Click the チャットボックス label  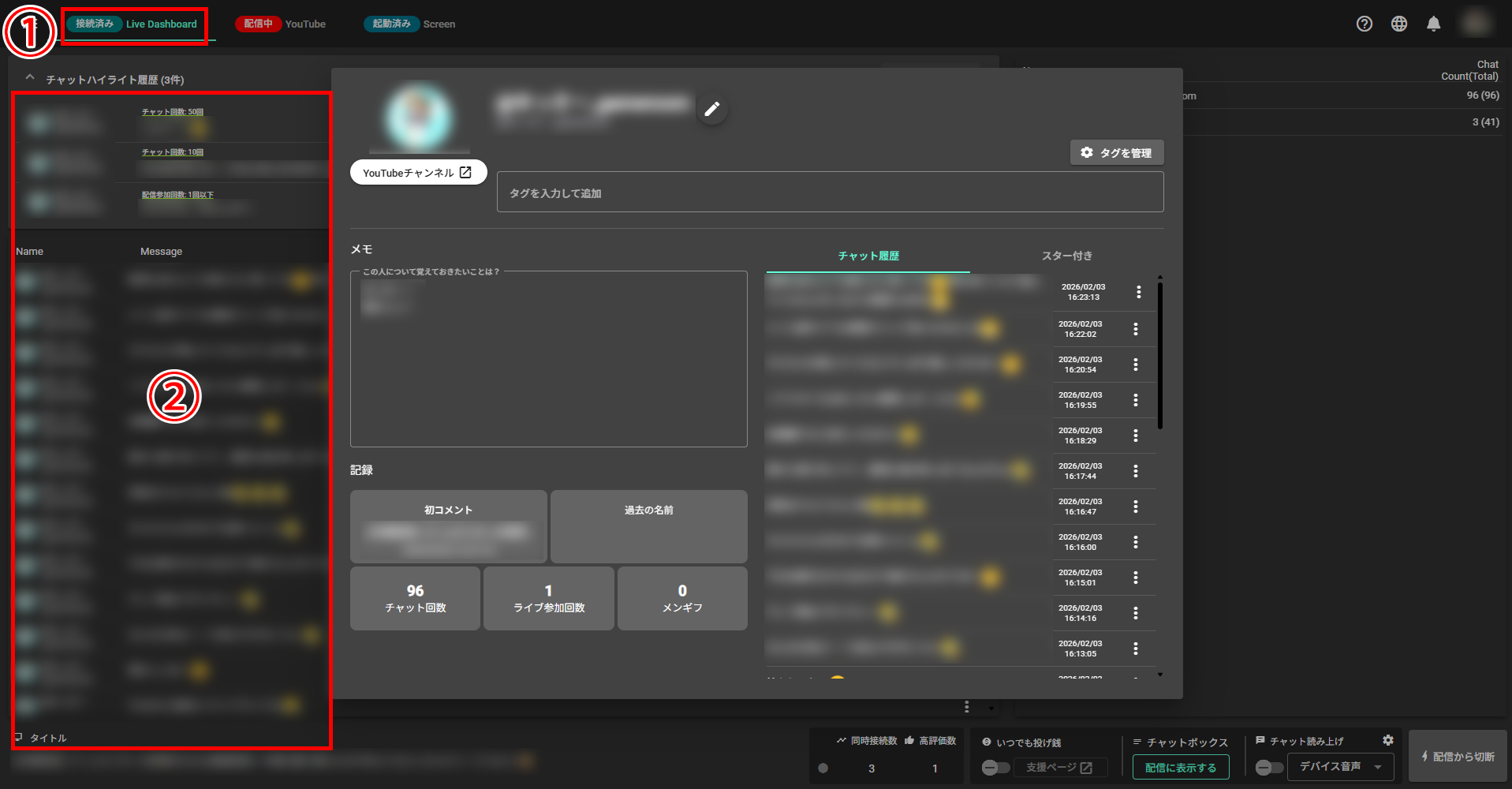click(1187, 742)
